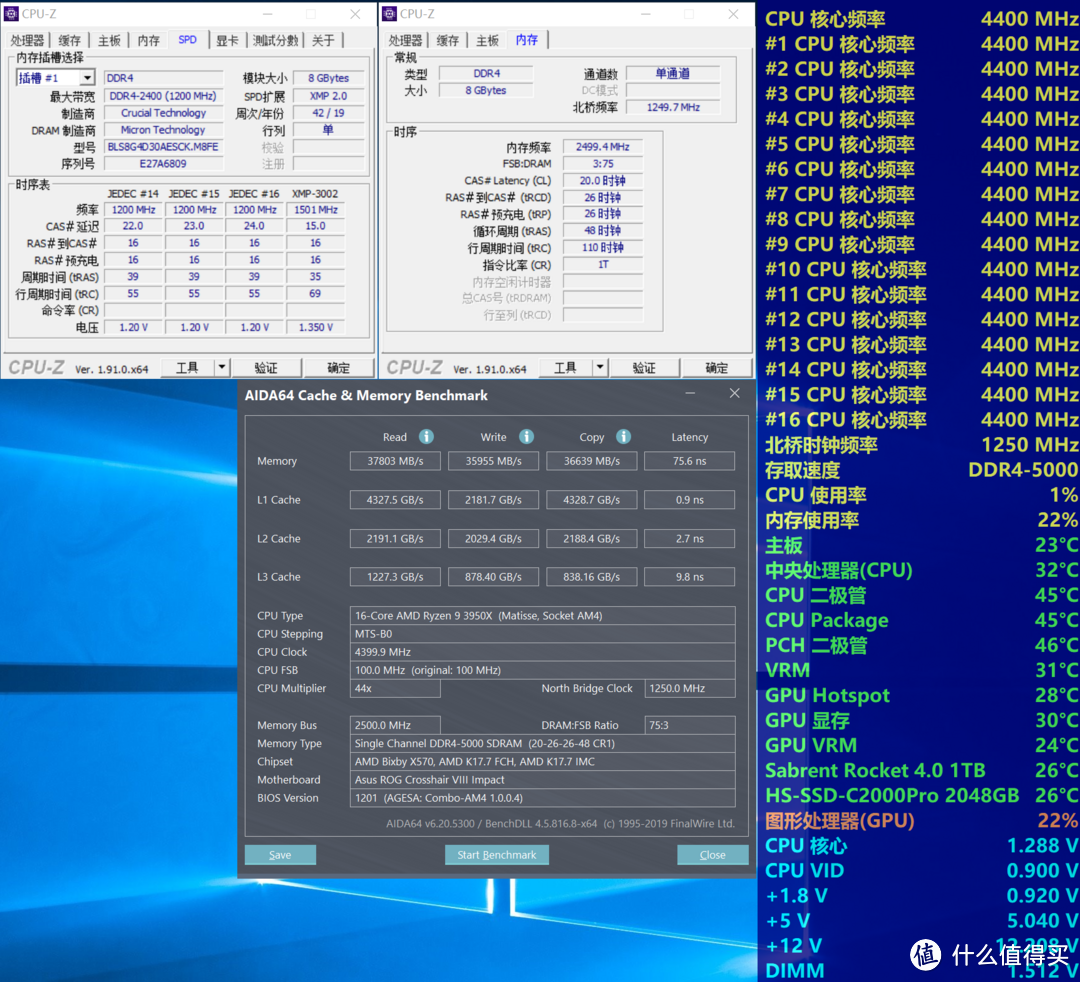Switch to the 内存 tab in left CPU-Z
1080x982 pixels.
pyautogui.click(x=148, y=41)
